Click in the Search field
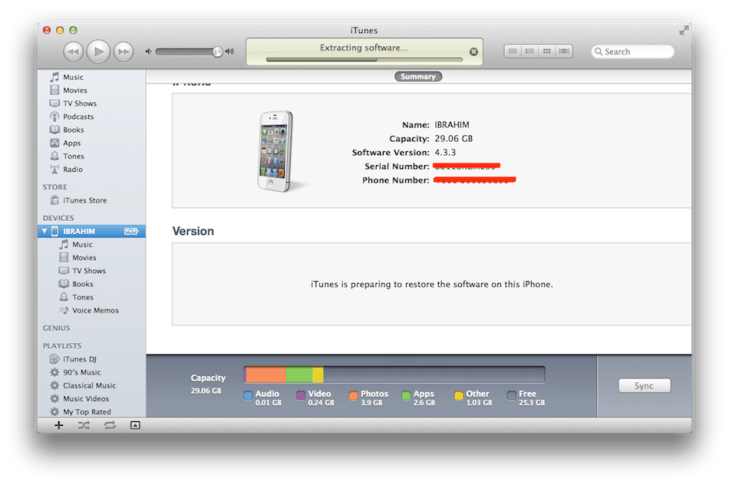This screenshot has height=485, width=729. [636, 51]
